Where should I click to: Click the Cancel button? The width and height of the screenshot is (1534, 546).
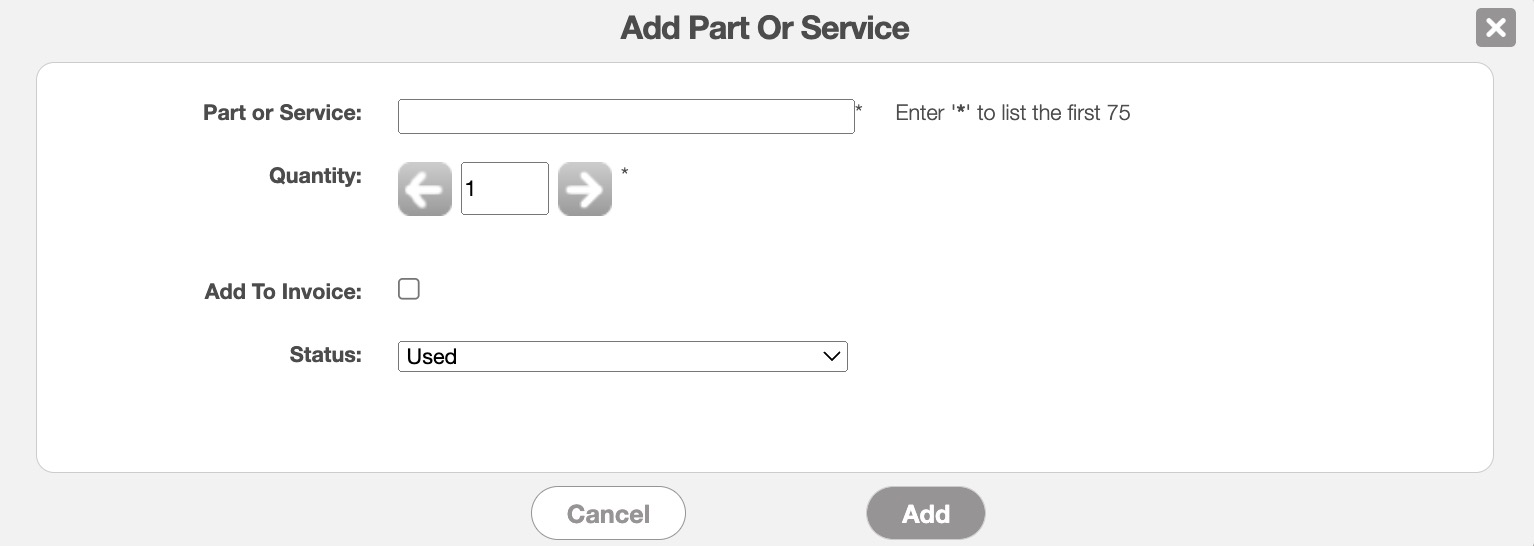point(608,514)
